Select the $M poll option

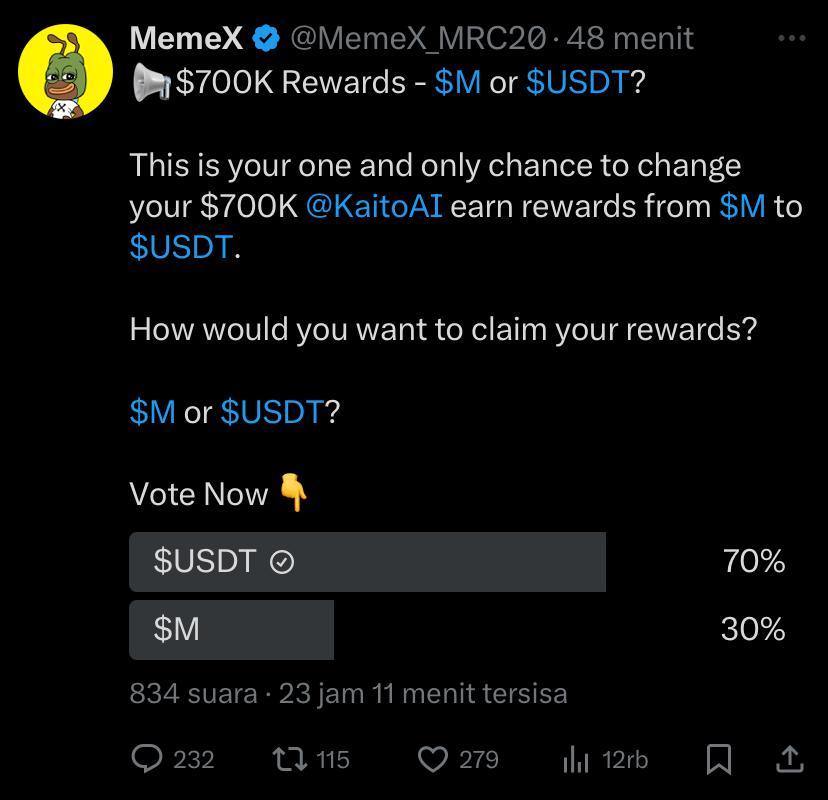[x=231, y=629]
